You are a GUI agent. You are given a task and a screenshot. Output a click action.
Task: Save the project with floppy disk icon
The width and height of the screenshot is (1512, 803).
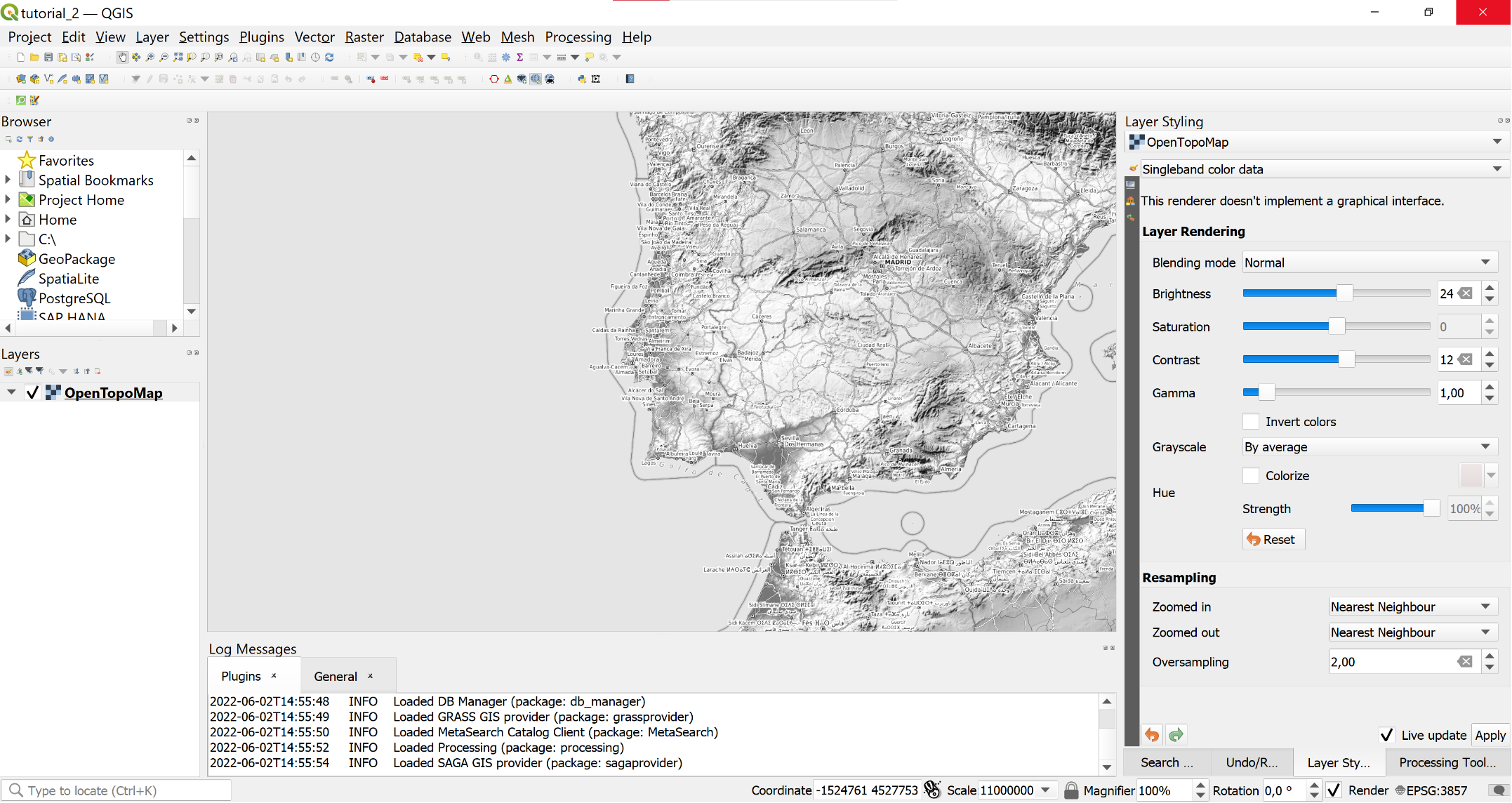click(x=48, y=58)
